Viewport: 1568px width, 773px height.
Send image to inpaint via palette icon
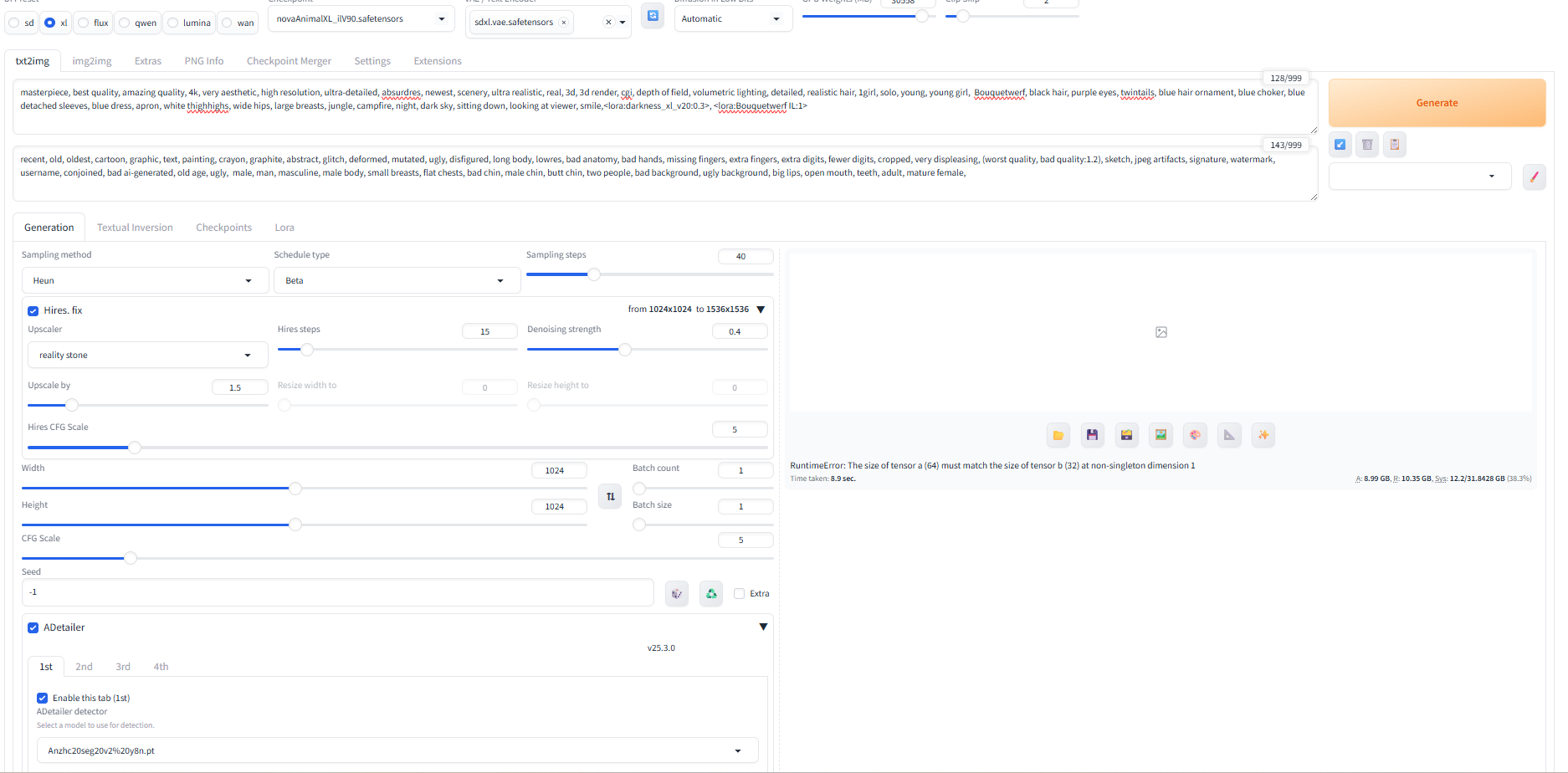pyautogui.click(x=1196, y=435)
